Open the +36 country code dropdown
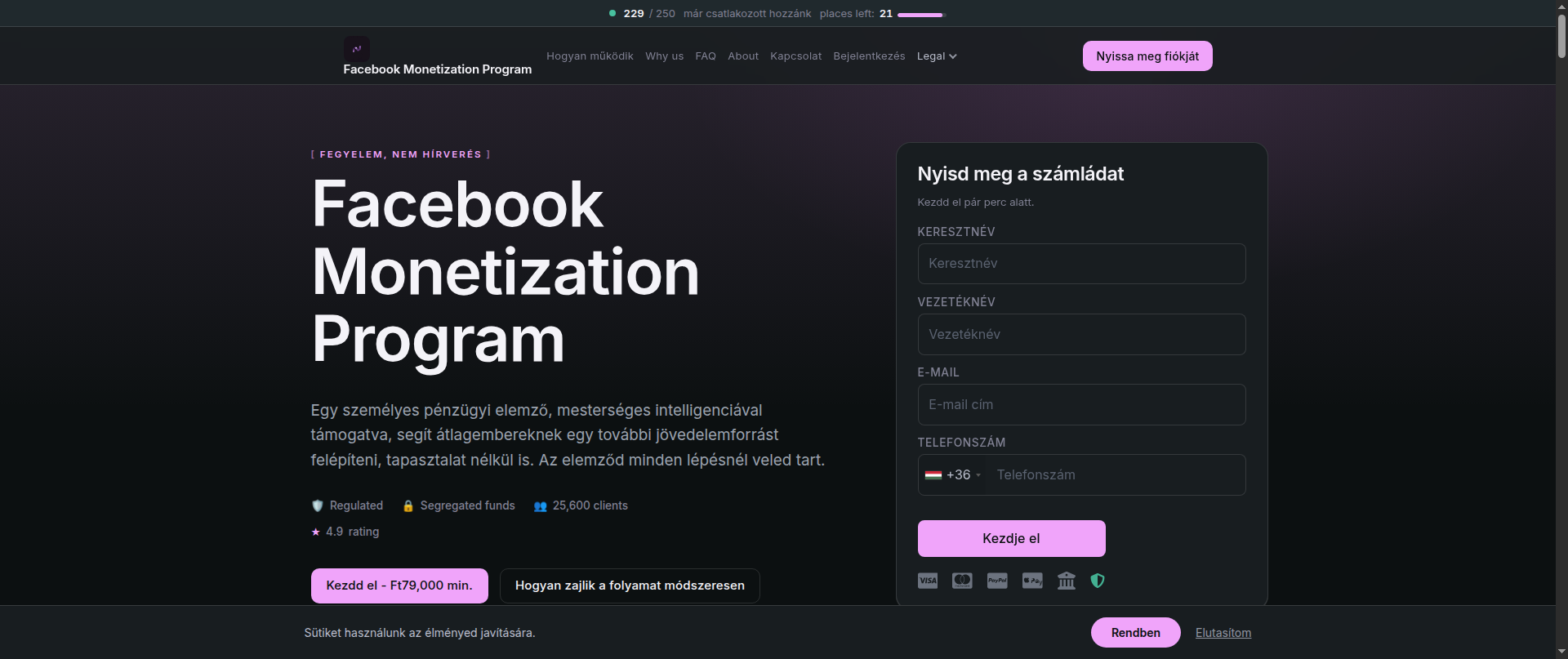The image size is (1568, 659). [952, 475]
